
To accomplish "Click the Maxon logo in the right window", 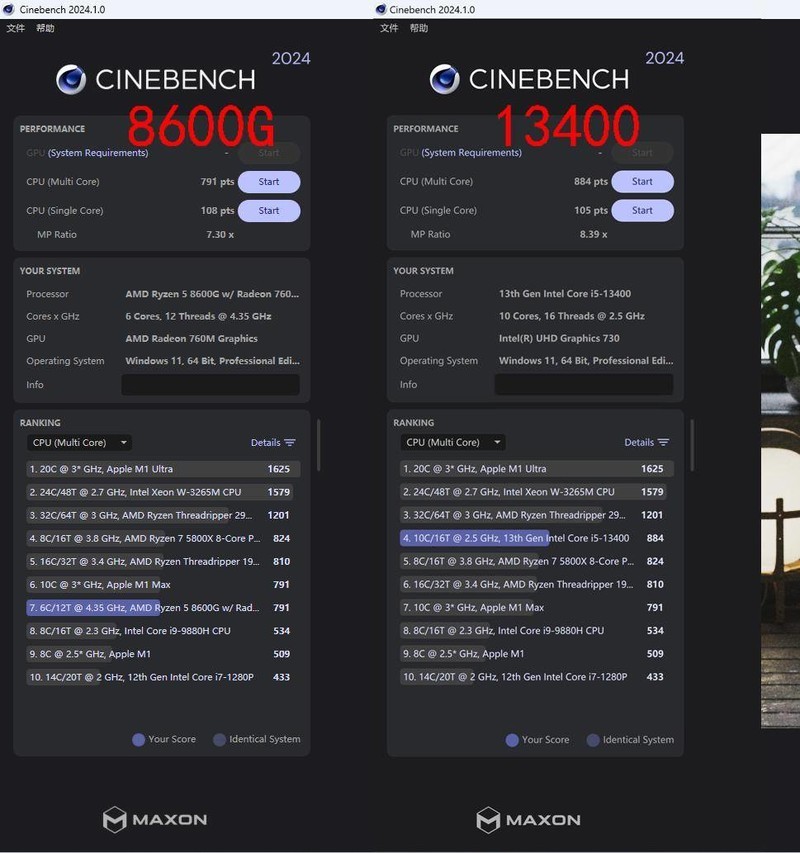I will click(x=529, y=820).
